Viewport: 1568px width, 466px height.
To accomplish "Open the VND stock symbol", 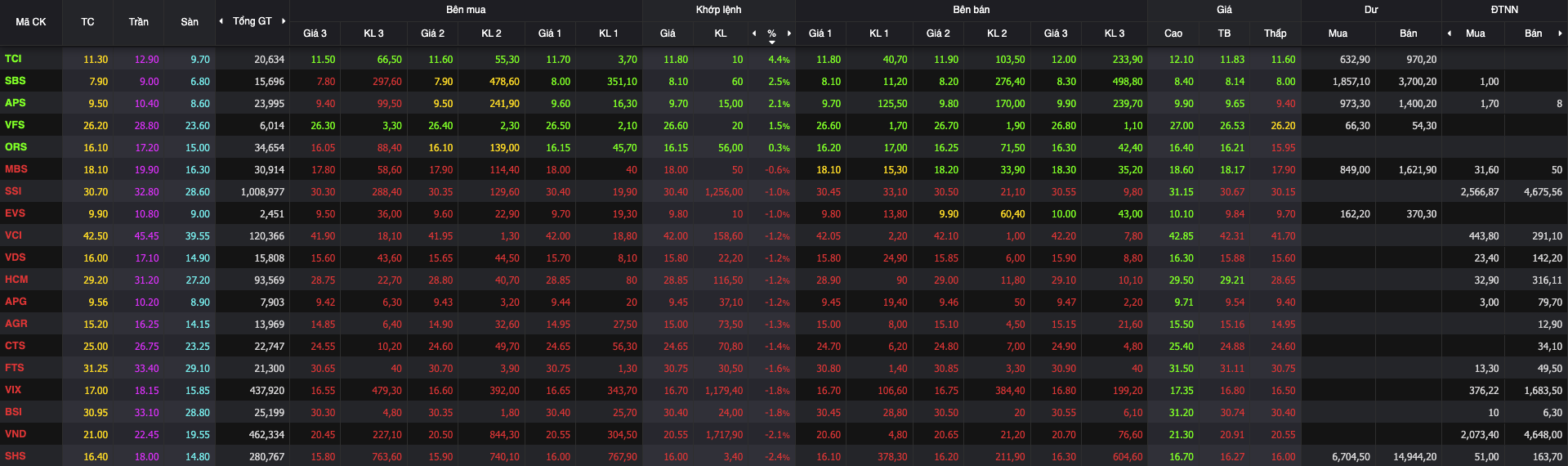I will tap(15, 434).
